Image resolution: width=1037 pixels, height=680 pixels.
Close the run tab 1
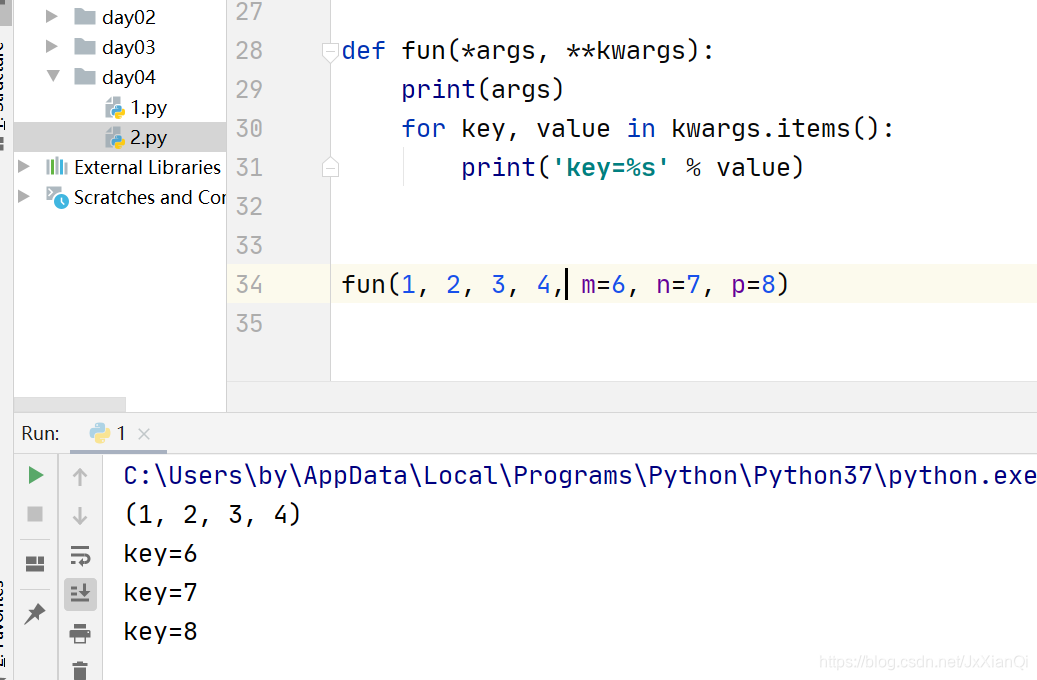(144, 434)
